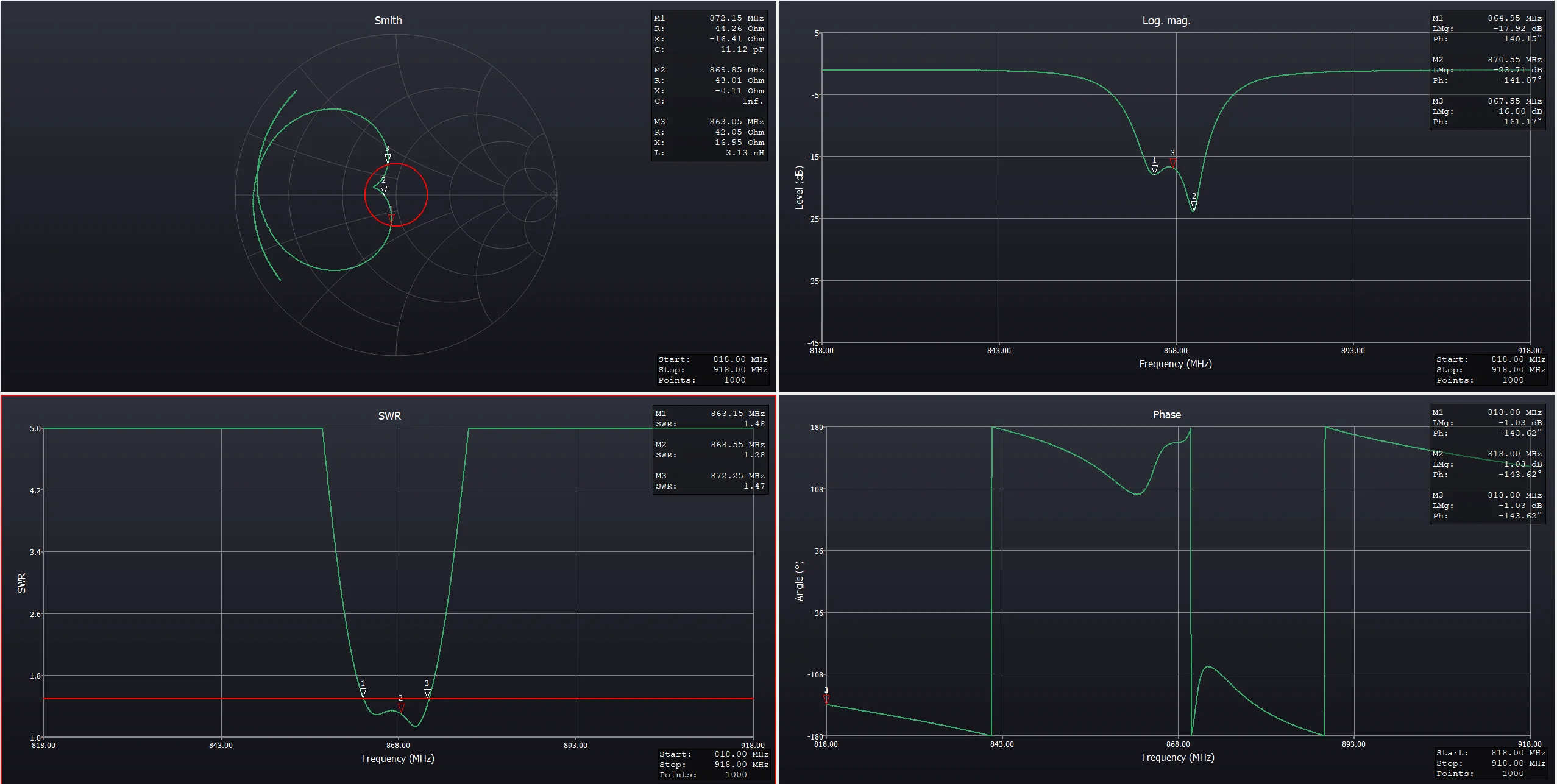Click the Smith chart title
The image size is (1557, 784).
pyautogui.click(x=388, y=21)
